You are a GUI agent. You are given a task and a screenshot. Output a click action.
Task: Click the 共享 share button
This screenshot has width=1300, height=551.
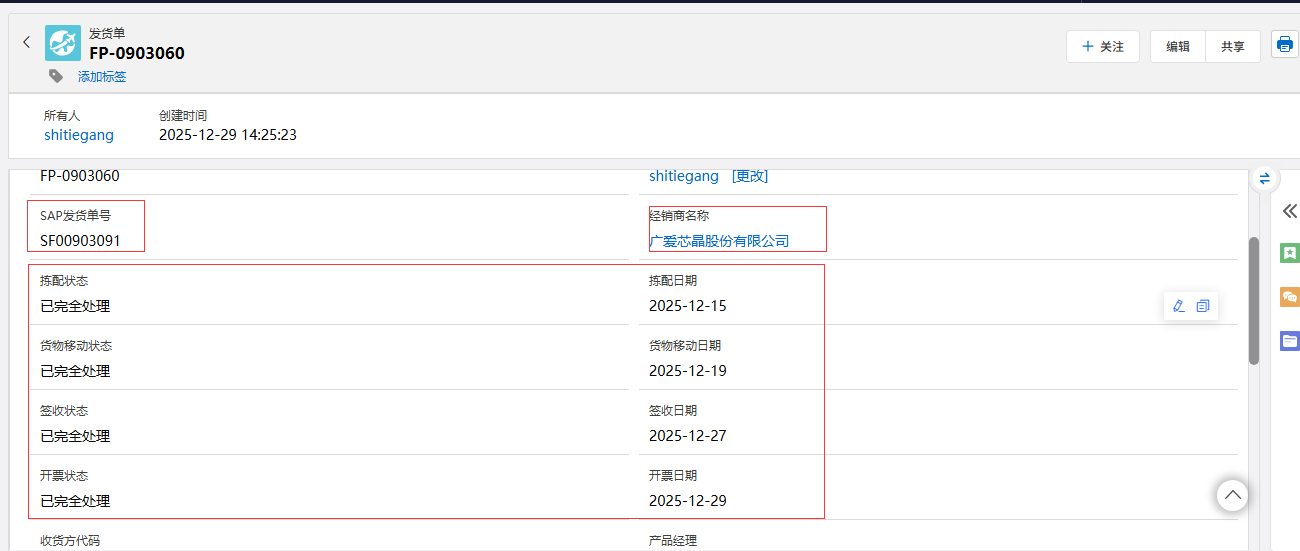[x=1232, y=47]
